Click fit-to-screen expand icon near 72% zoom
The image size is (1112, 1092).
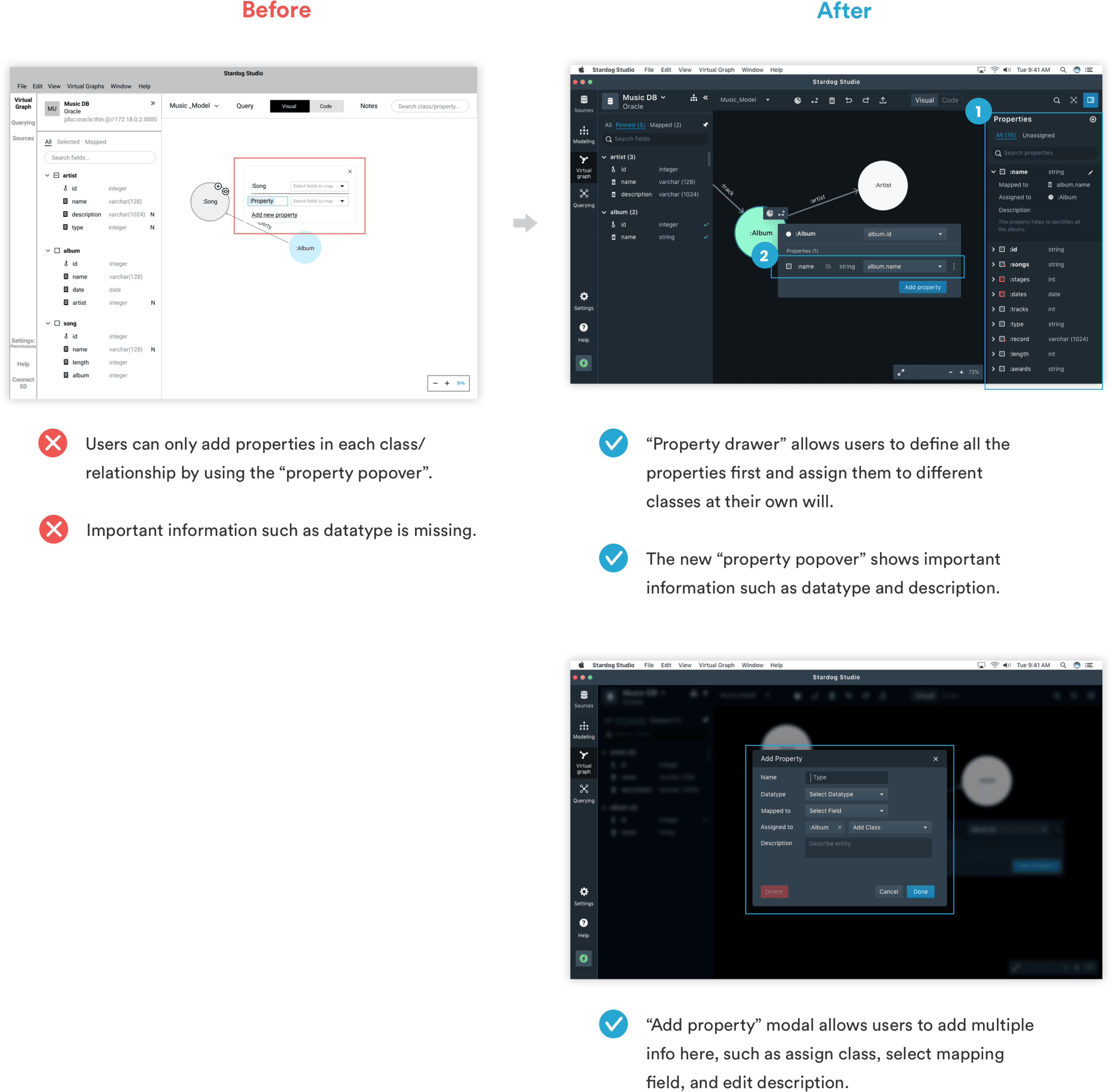point(901,372)
